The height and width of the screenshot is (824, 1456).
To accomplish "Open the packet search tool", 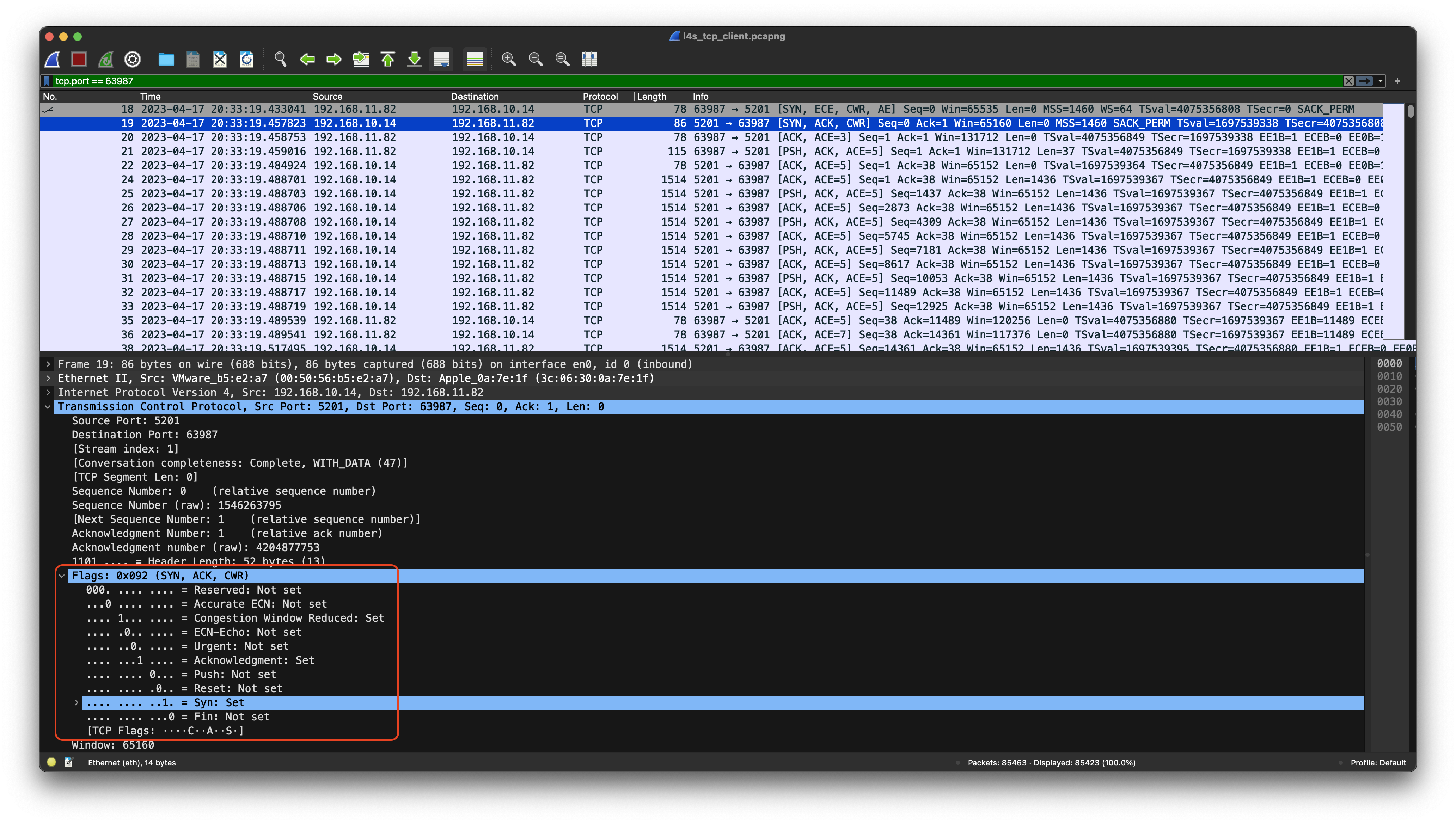I will [280, 59].
